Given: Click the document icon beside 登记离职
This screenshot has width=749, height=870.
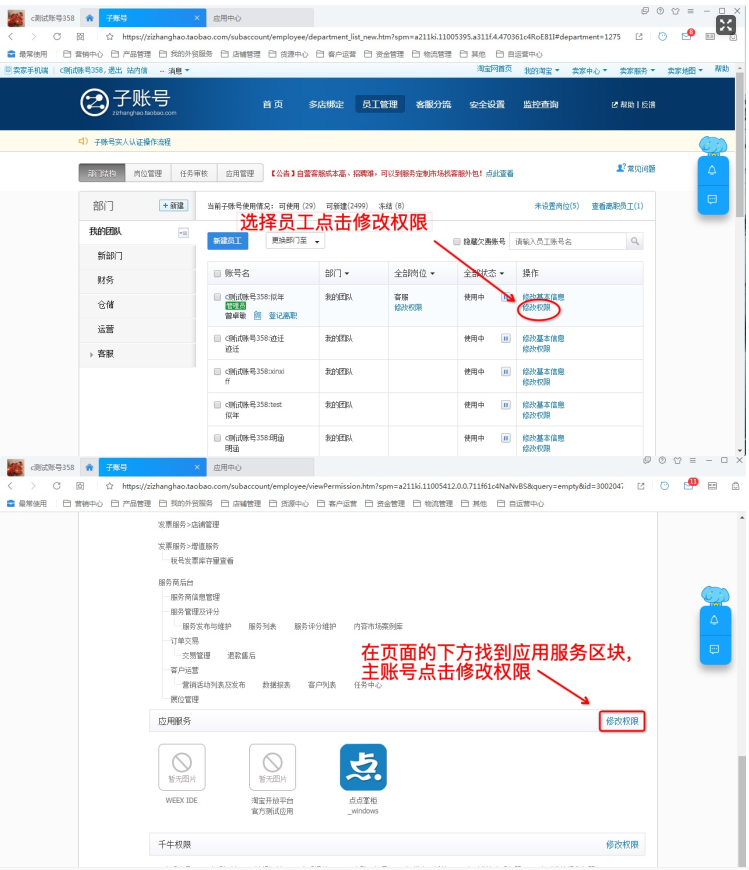Looking at the screenshot, I should [x=257, y=315].
